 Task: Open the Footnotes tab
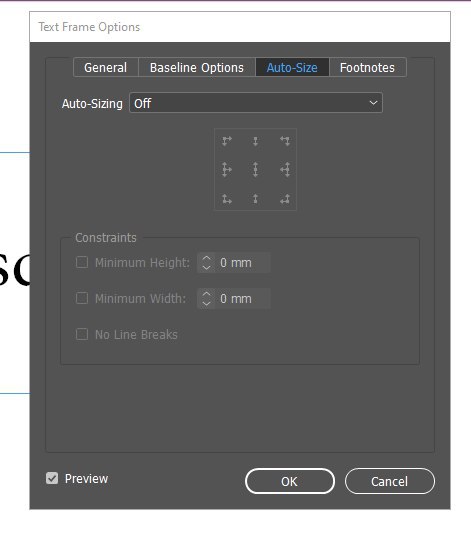pyautogui.click(x=367, y=67)
